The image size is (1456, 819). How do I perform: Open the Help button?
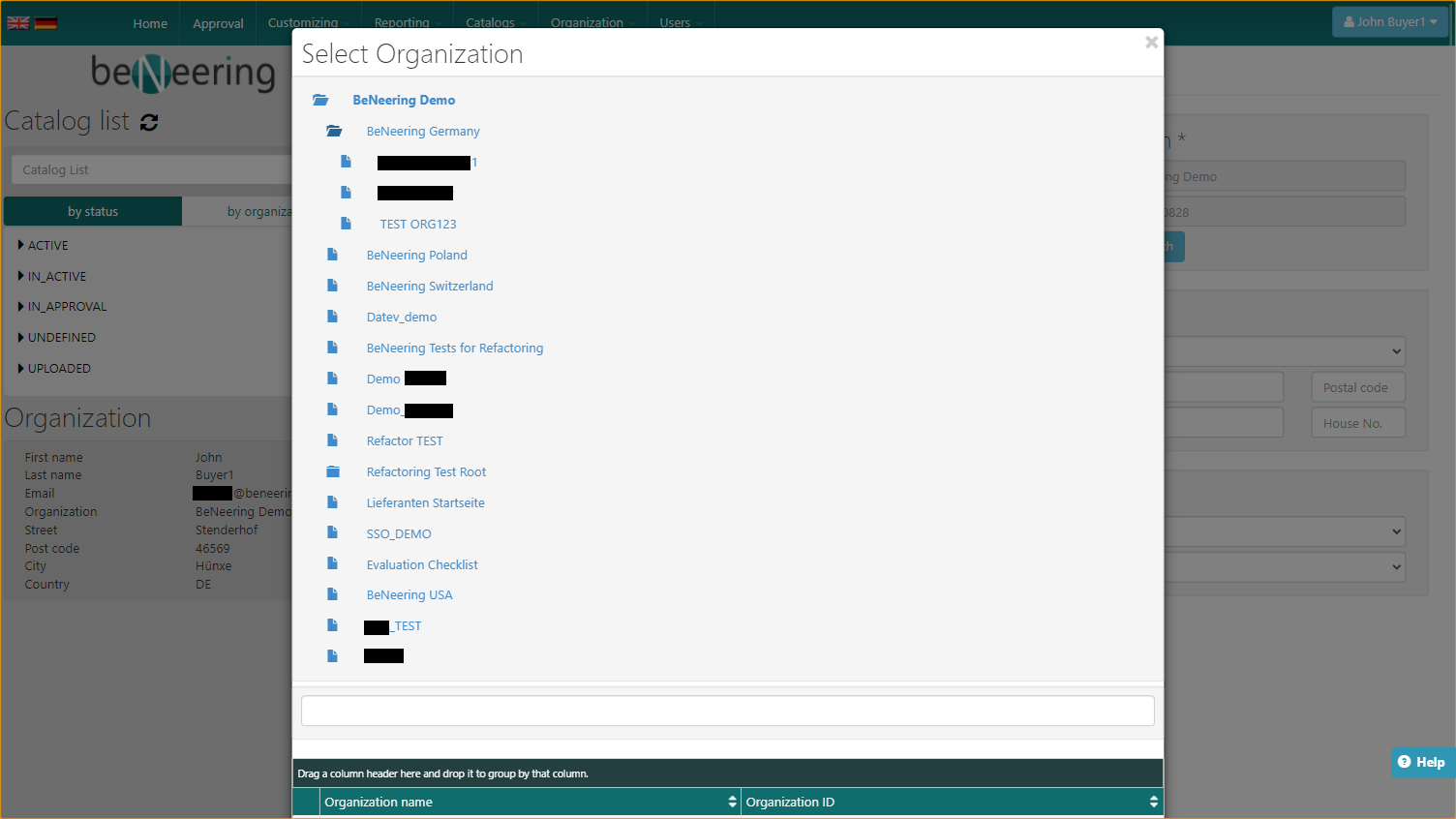pyautogui.click(x=1421, y=762)
